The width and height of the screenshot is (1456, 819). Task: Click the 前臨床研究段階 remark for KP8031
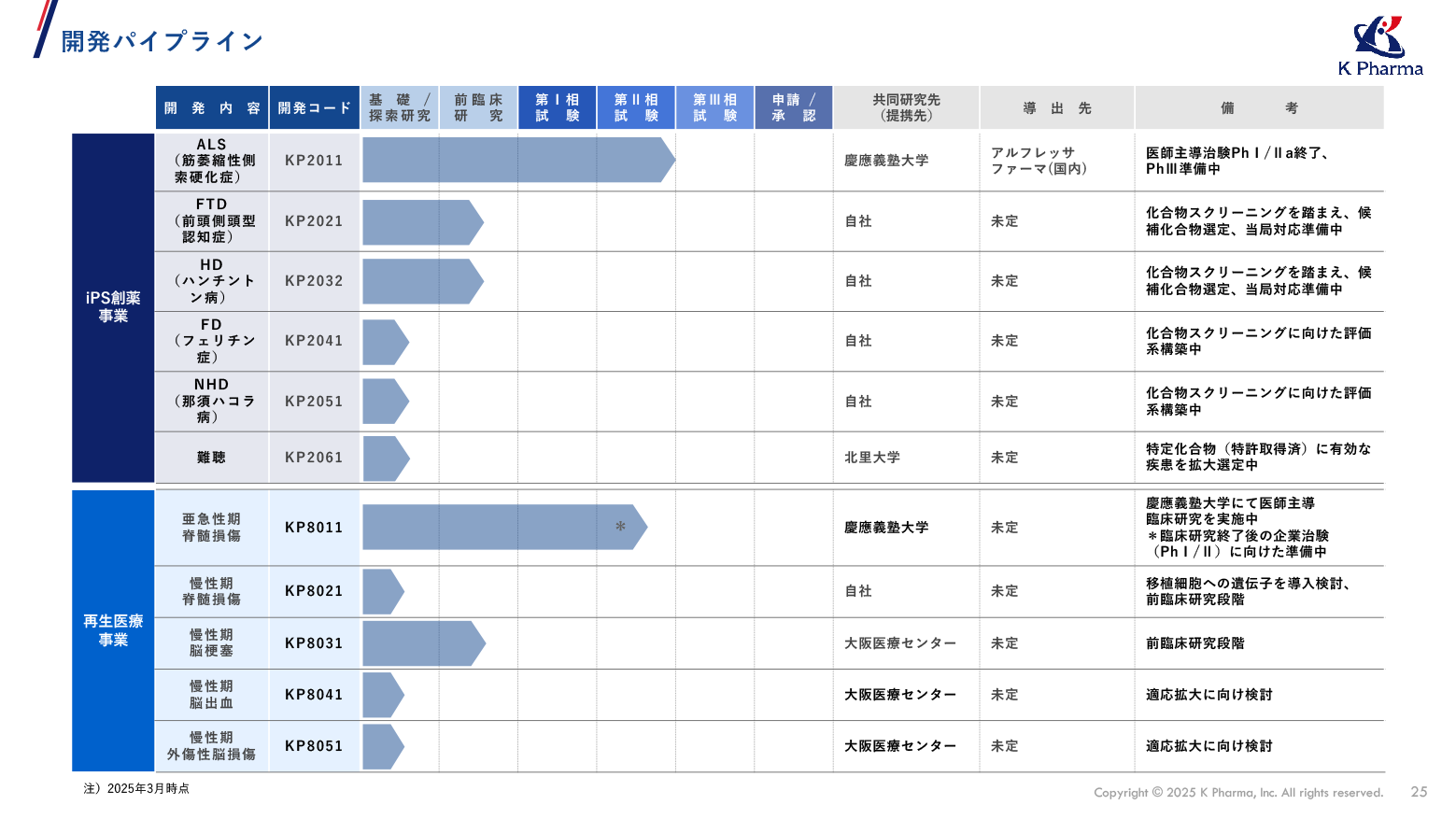click(x=1195, y=643)
